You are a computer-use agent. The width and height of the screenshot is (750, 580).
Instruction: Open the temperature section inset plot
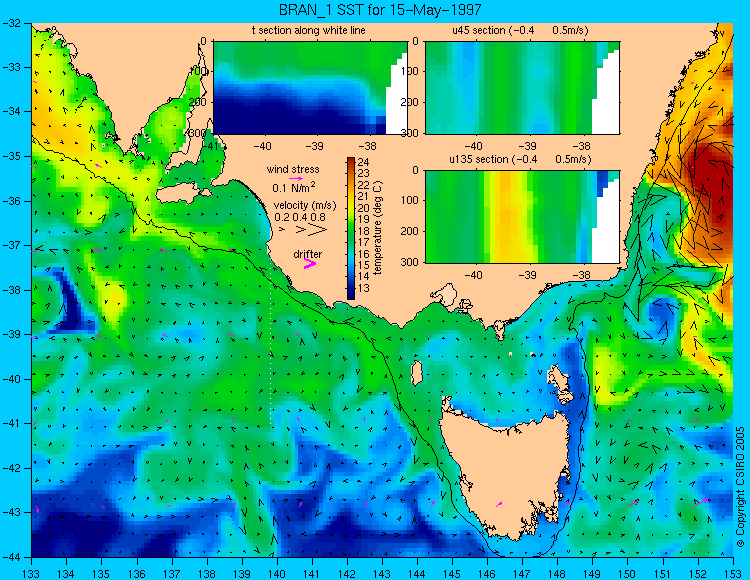(x=310, y=88)
